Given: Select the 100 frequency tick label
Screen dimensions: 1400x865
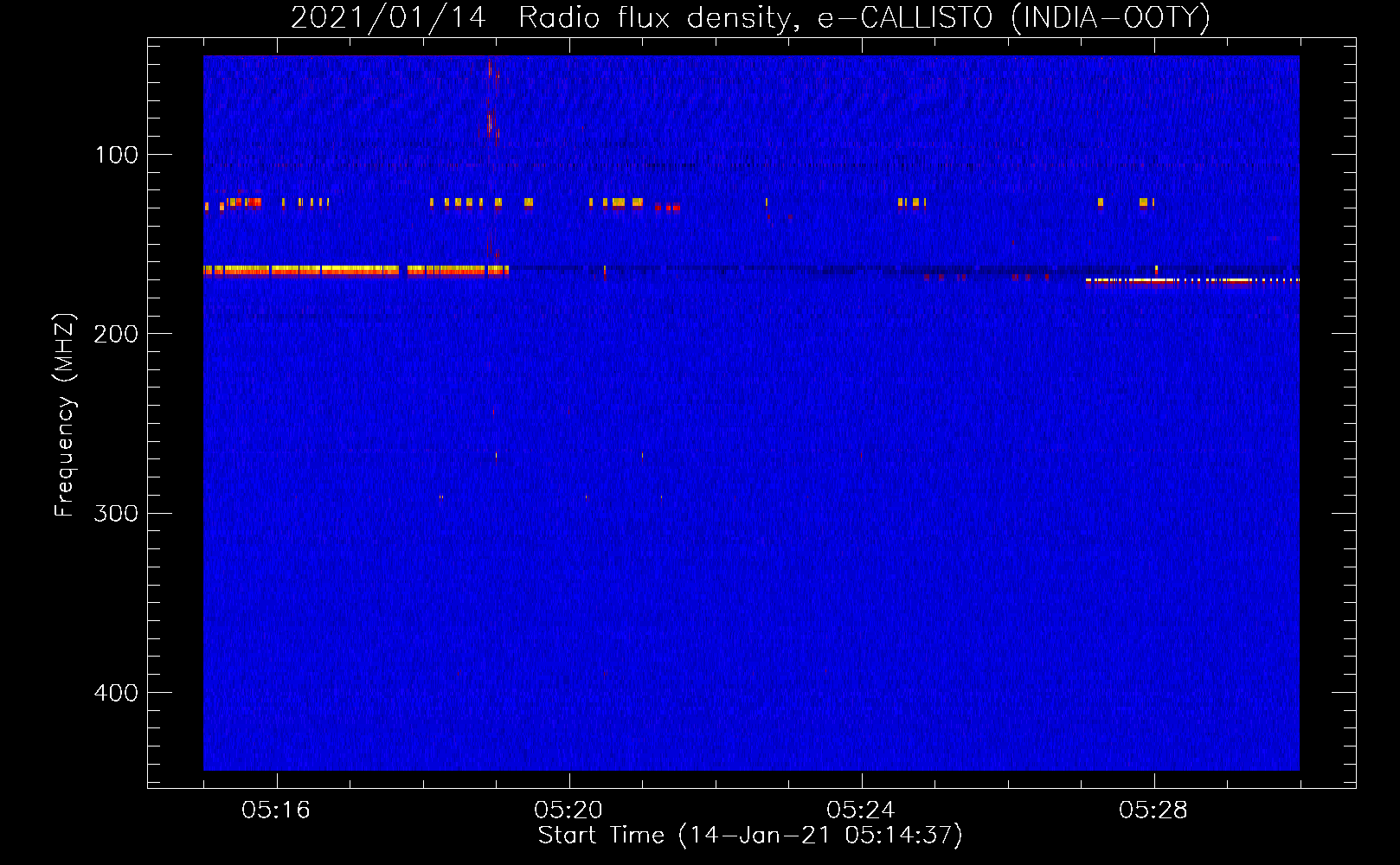Looking at the screenshot, I should pos(117,155).
